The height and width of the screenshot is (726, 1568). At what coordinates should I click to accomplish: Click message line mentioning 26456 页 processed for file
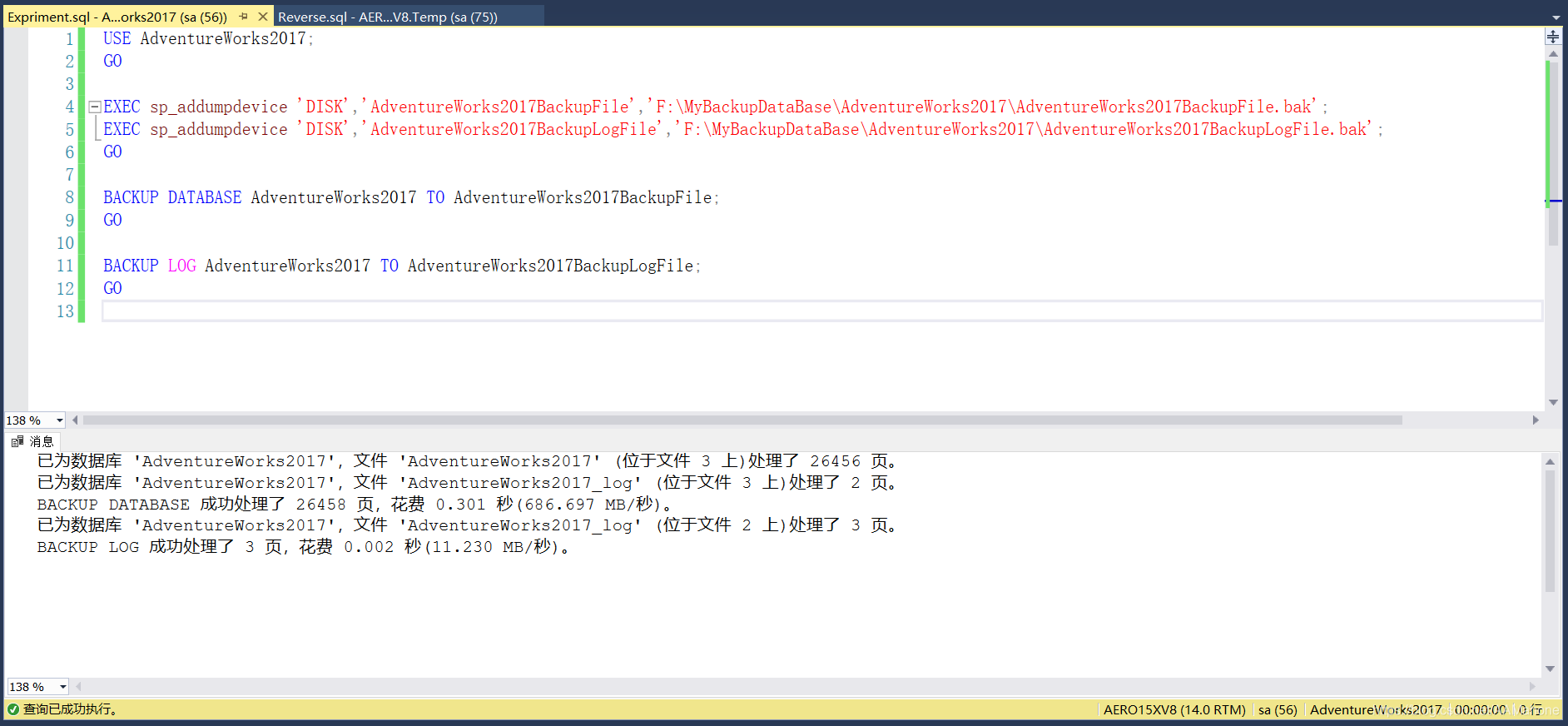[x=467, y=461]
